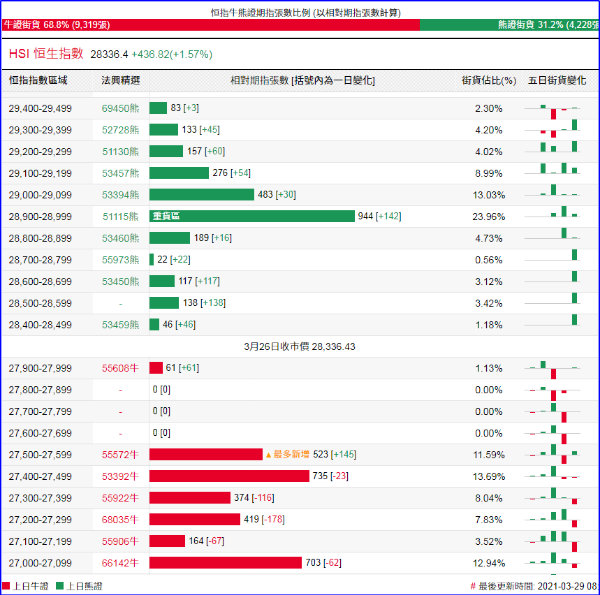
Task: Open warrant link 53394熊
Action: click(x=120, y=195)
